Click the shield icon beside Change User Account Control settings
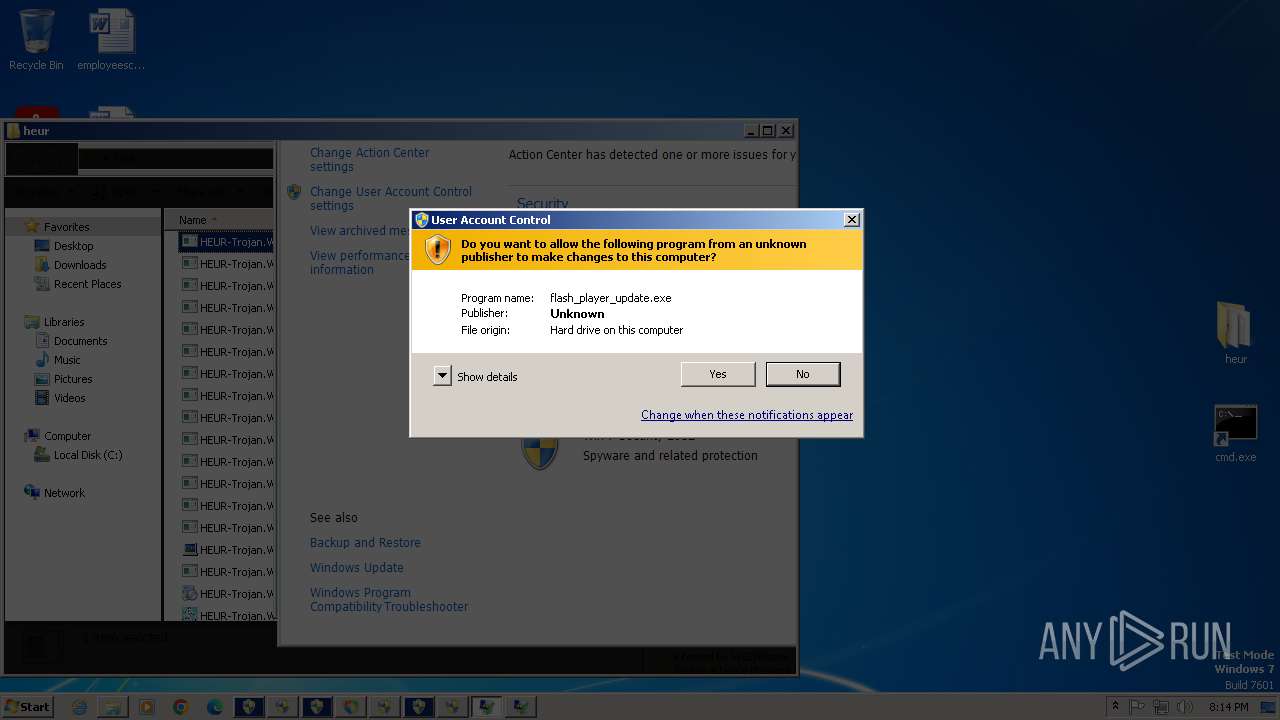Image resolution: width=1280 pixels, height=720 pixels. coord(294,192)
